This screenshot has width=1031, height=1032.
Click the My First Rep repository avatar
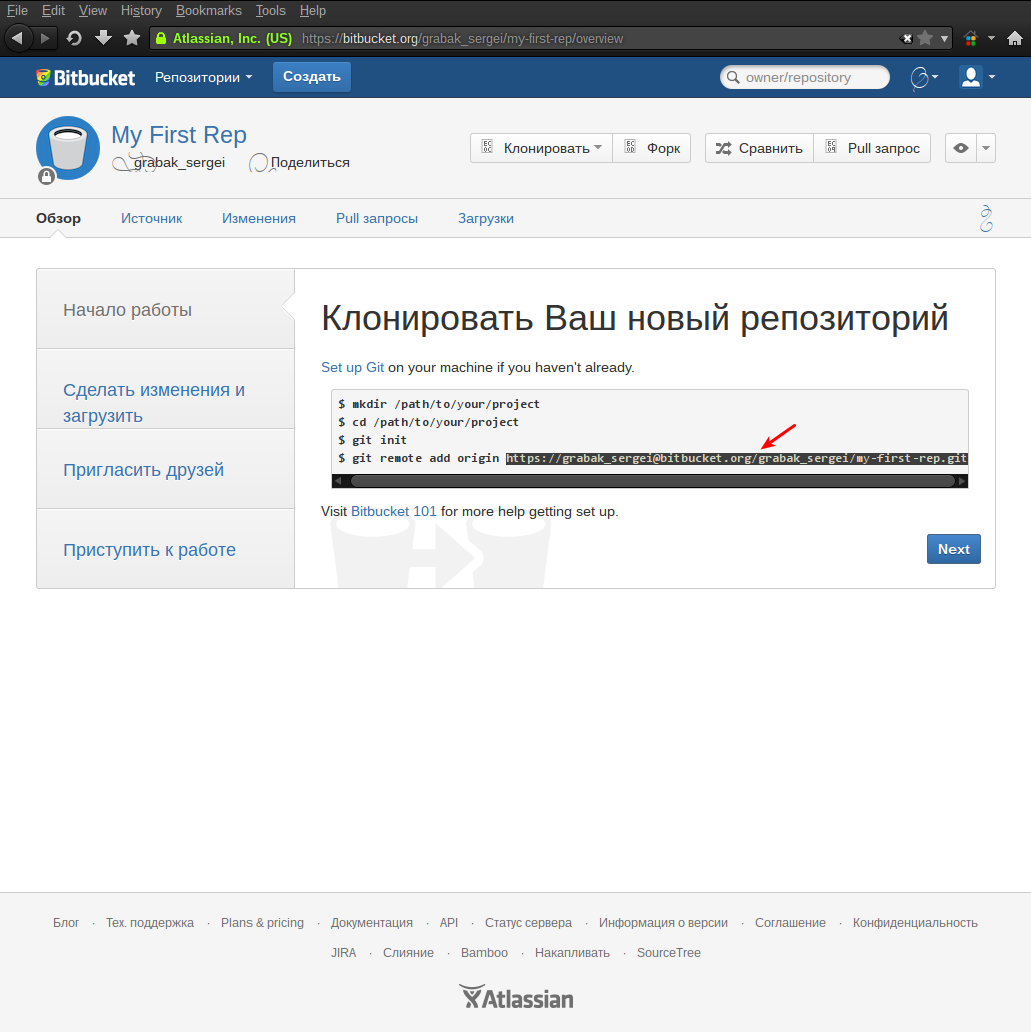(67, 147)
